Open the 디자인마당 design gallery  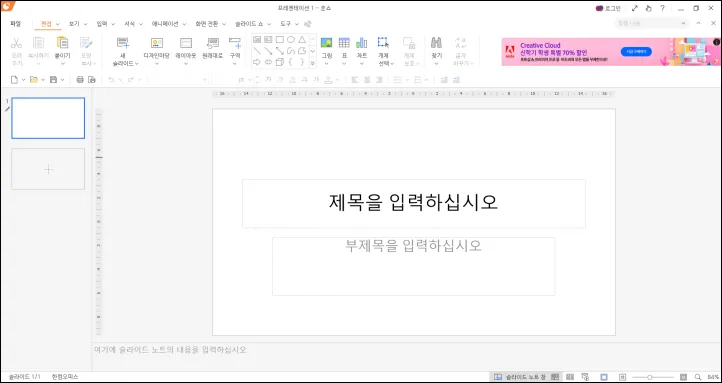[x=157, y=48]
